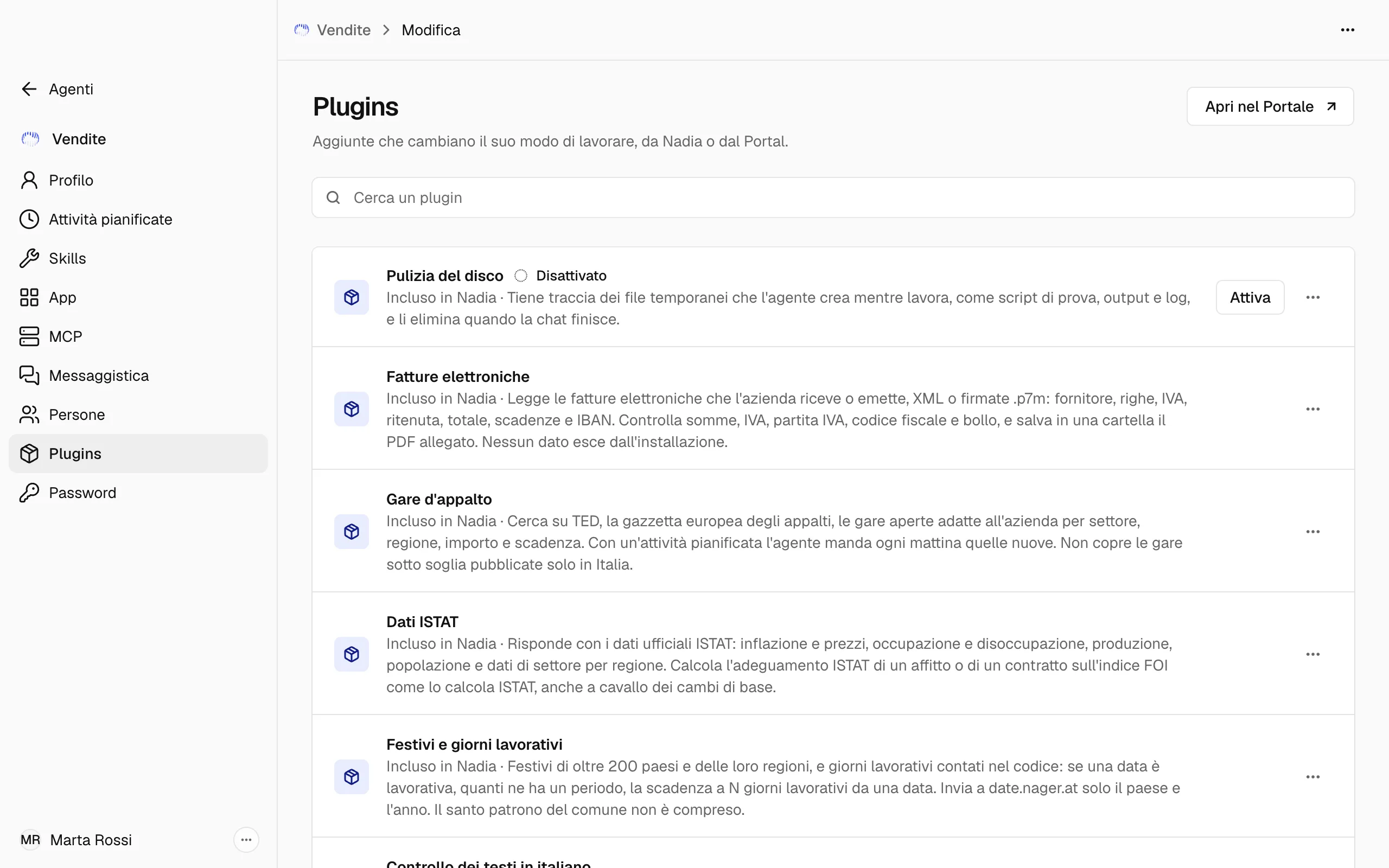Open Messaggistica via its chat bubbles icon
The height and width of the screenshot is (868, 1389).
[x=29, y=375]
